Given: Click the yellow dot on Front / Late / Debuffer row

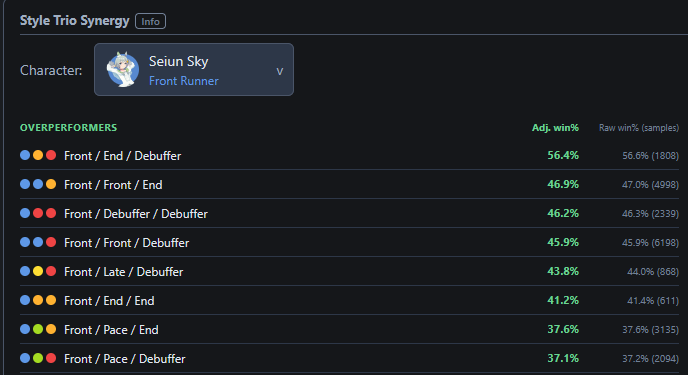Looking at the screenshot, I should tap(38, 271).
